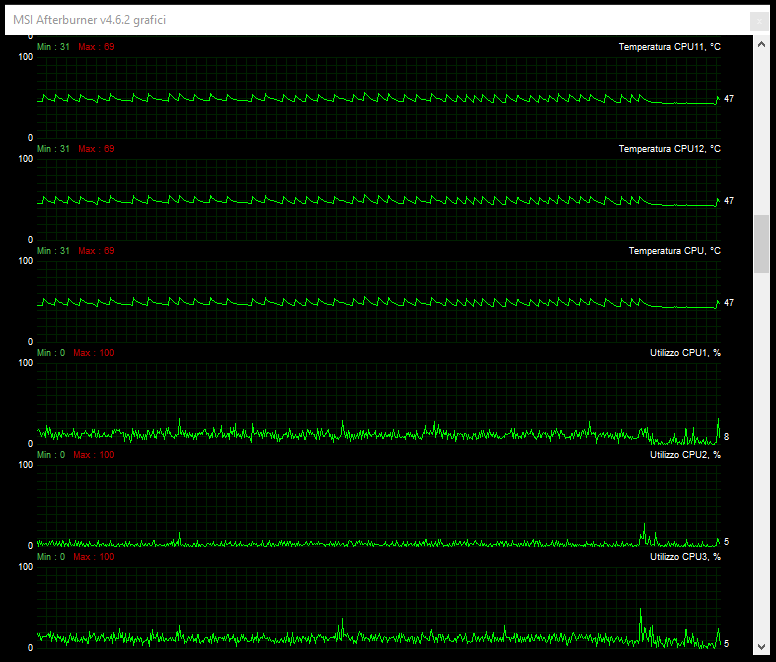The image size is (776, 662).
Task: Select the Utilizzo CPU1 graph label
Action: point(685,353)
